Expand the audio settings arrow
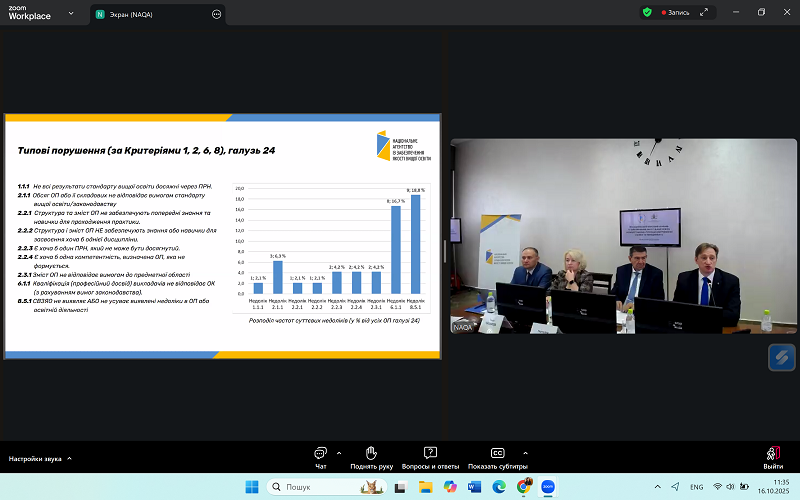This screenshot has height=500, width=800. coord(69,459)
